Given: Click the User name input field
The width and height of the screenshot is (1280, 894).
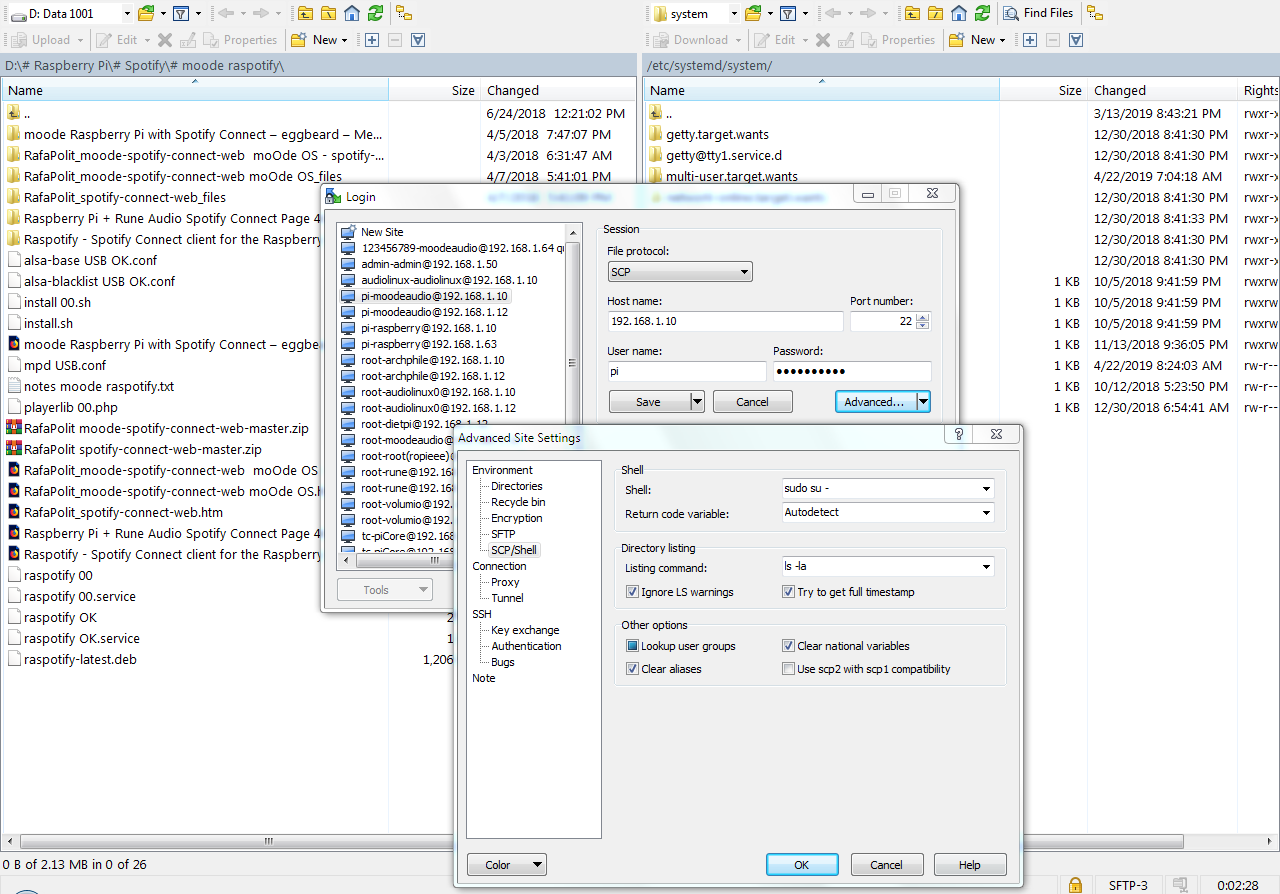Looking at the screenshot, I should 687,371.
